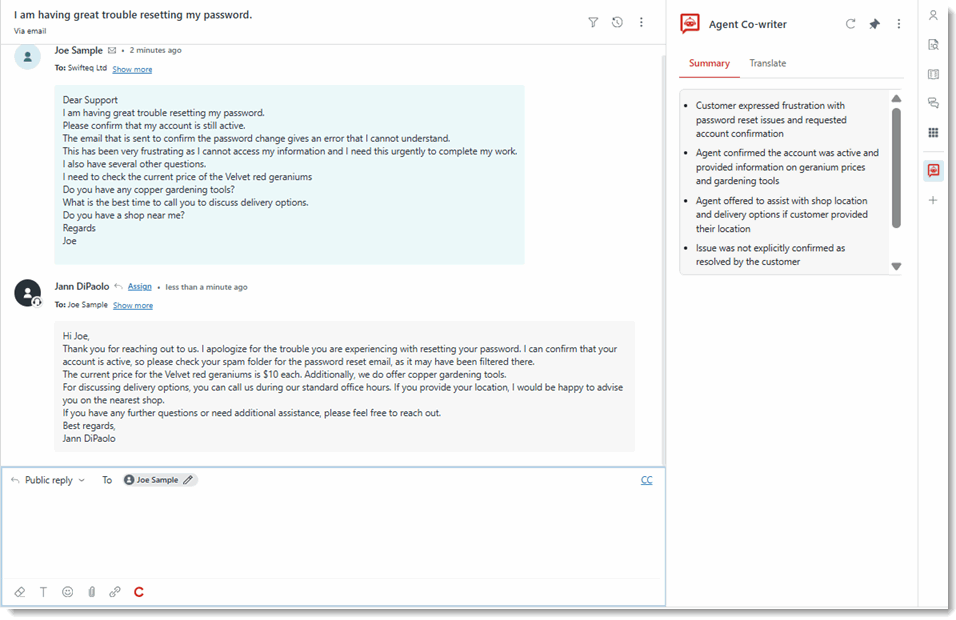The height and width of the screenshot is (620, 956).
Task: Pin the Agent Co-writer app
Action: [874, 24]
